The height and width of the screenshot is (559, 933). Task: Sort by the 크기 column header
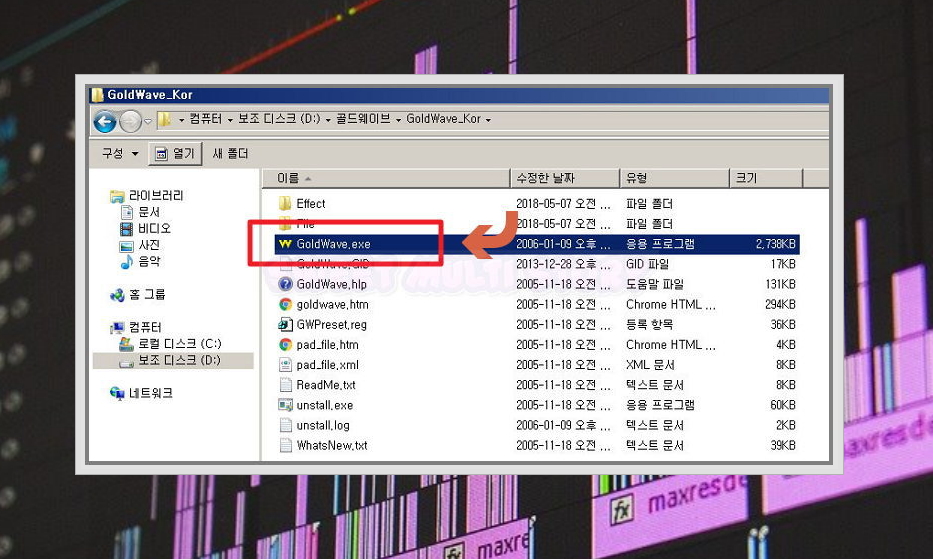766,178
